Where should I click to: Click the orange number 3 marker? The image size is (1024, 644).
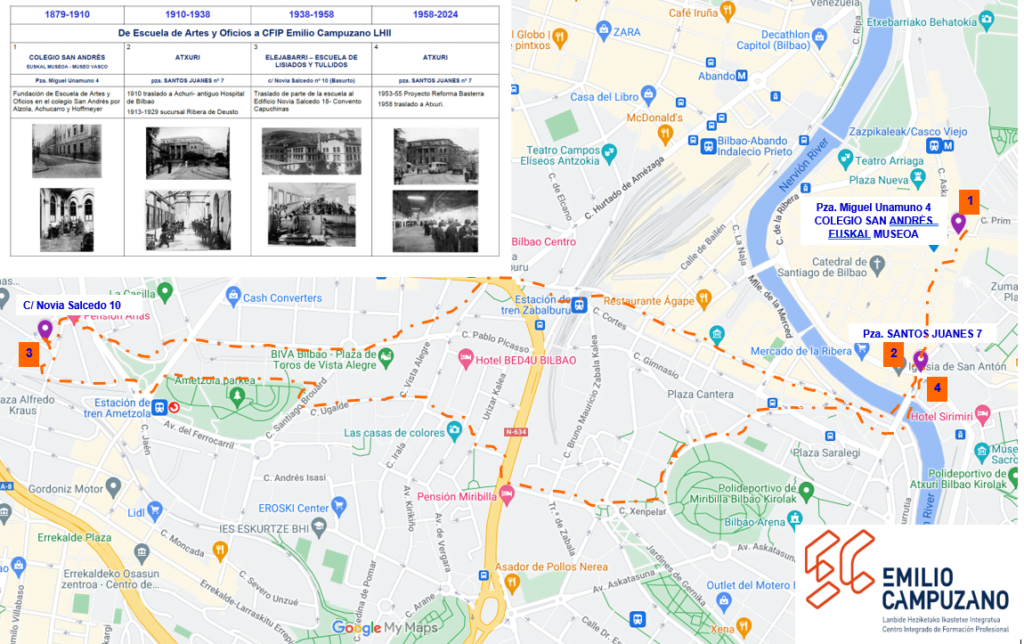coord(29,353)
